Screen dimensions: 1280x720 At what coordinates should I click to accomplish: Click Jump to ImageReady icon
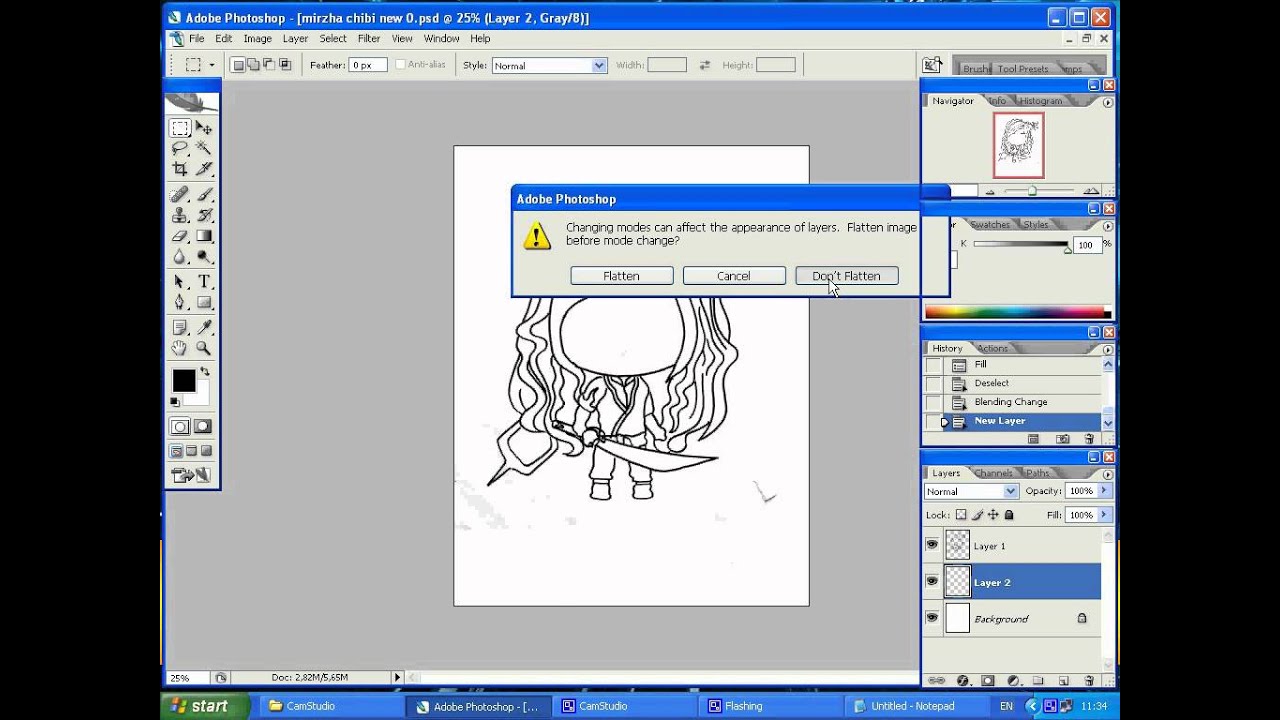click(191, 476)
